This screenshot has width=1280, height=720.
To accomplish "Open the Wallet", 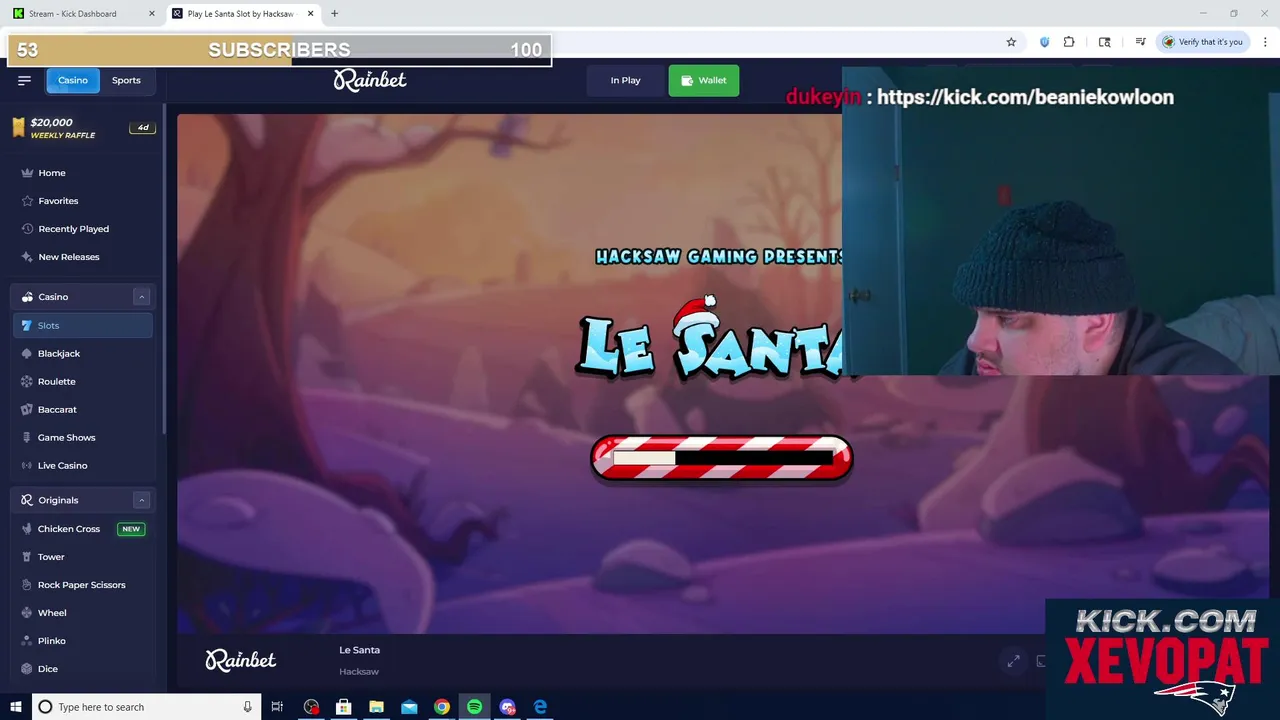I will [704, 80].
